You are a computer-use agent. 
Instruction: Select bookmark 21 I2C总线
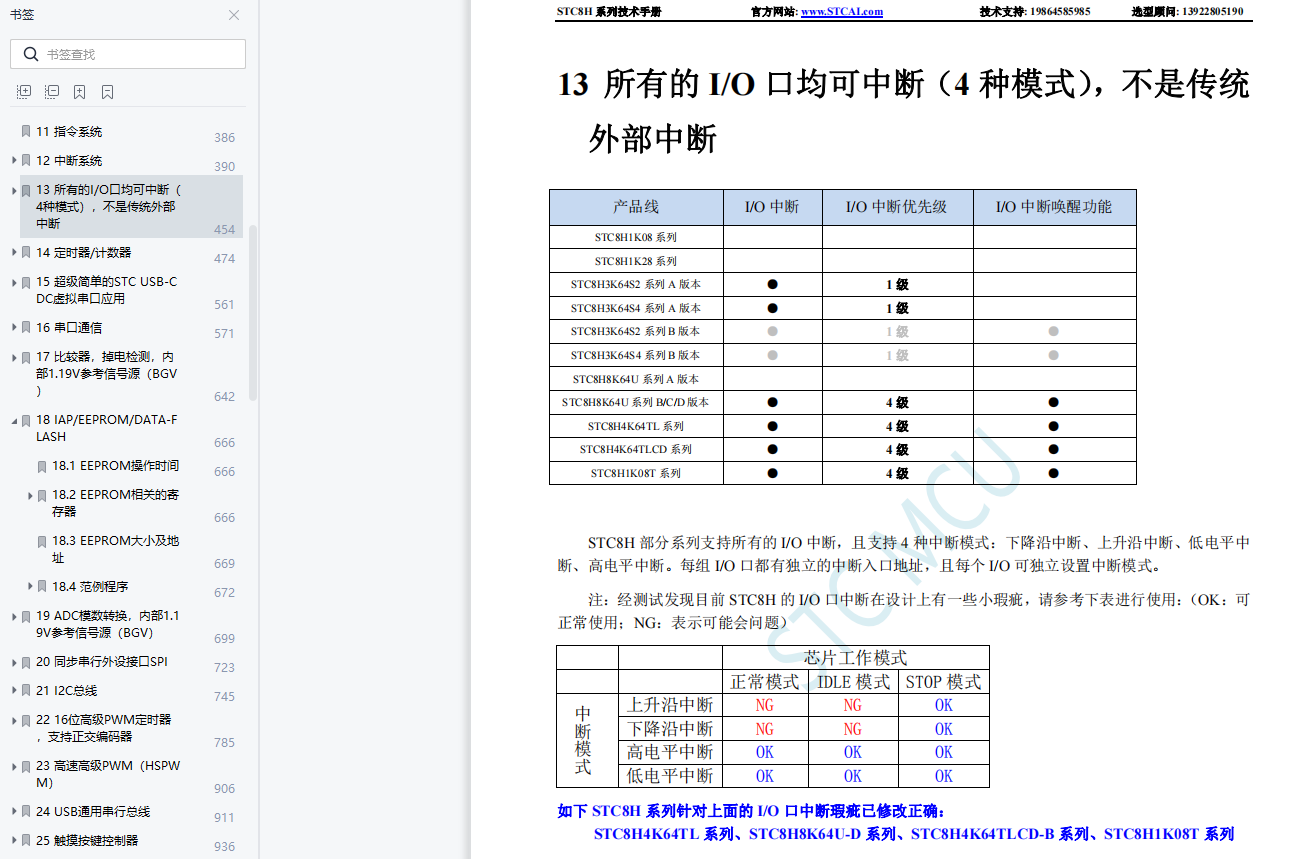[66, 691]
